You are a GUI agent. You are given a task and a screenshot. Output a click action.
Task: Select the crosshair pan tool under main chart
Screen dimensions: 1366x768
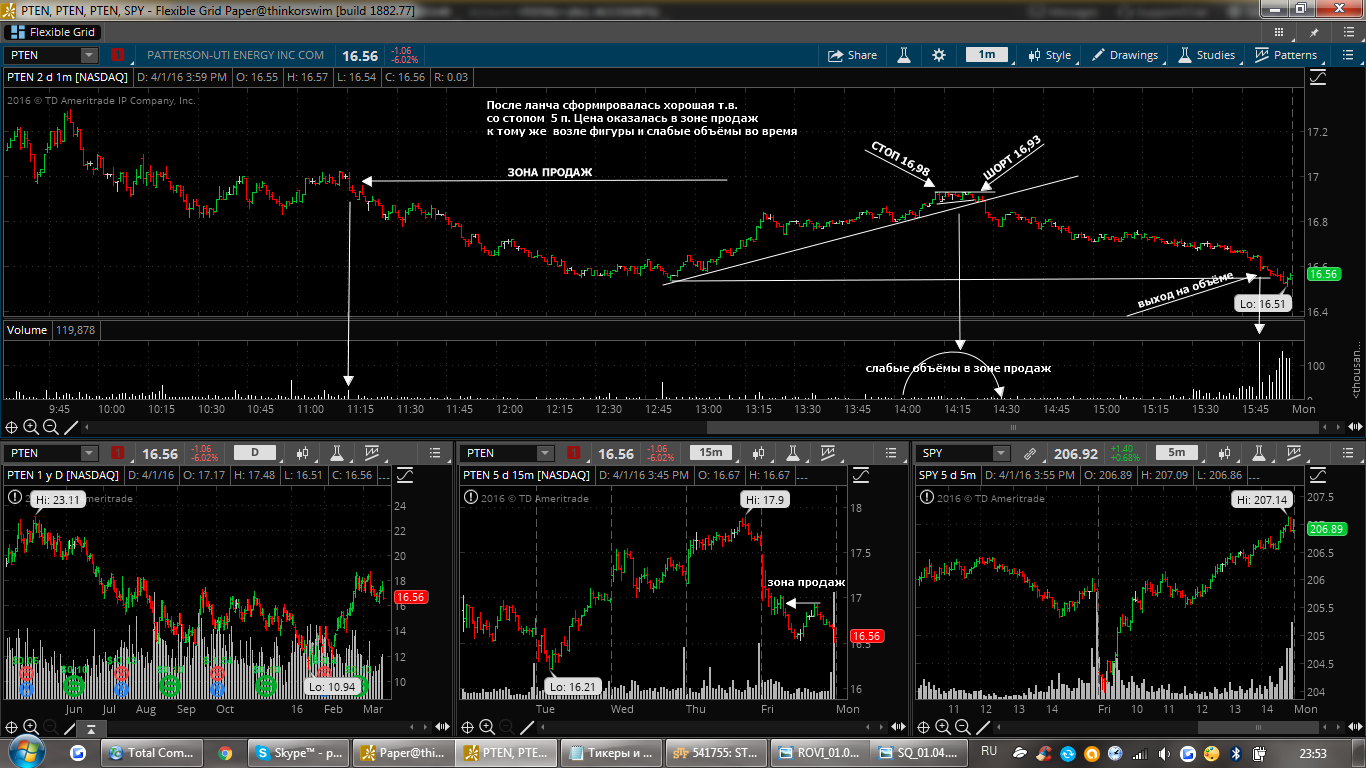click(11, 427)
